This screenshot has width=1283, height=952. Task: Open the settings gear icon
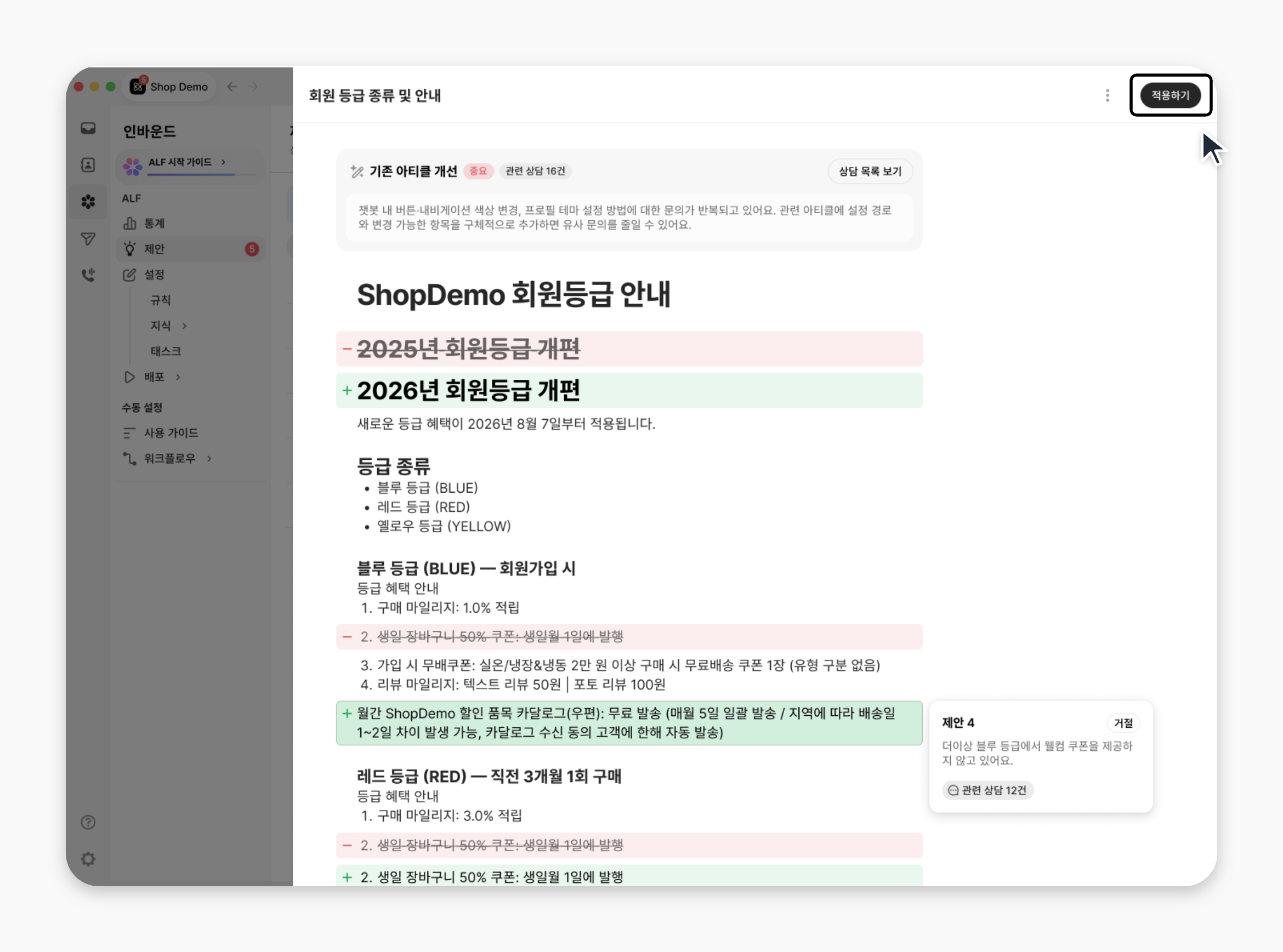[x=88, y=859]
